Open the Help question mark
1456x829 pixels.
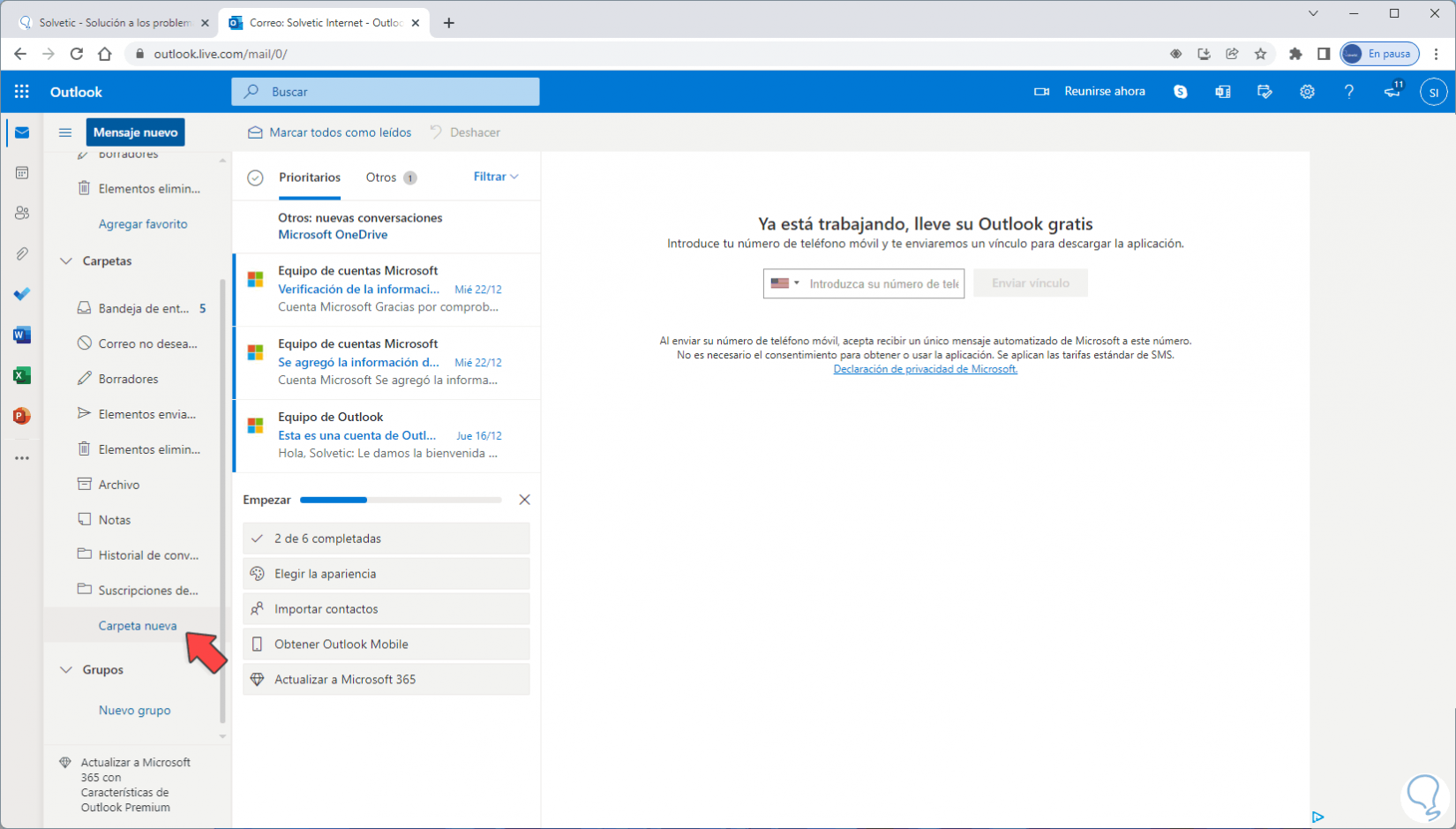point(1348,92)
